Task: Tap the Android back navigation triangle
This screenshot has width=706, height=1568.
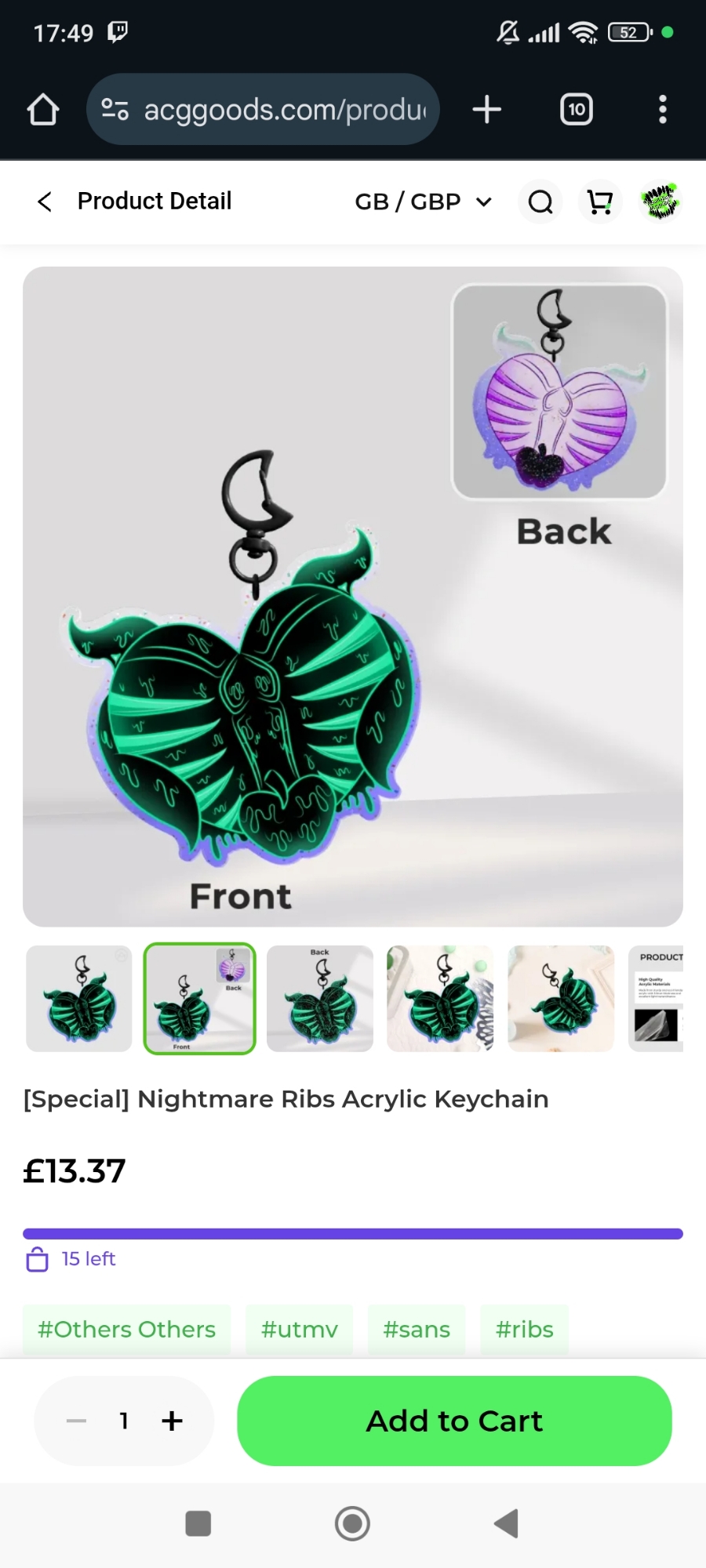Action: point(507,1523)
